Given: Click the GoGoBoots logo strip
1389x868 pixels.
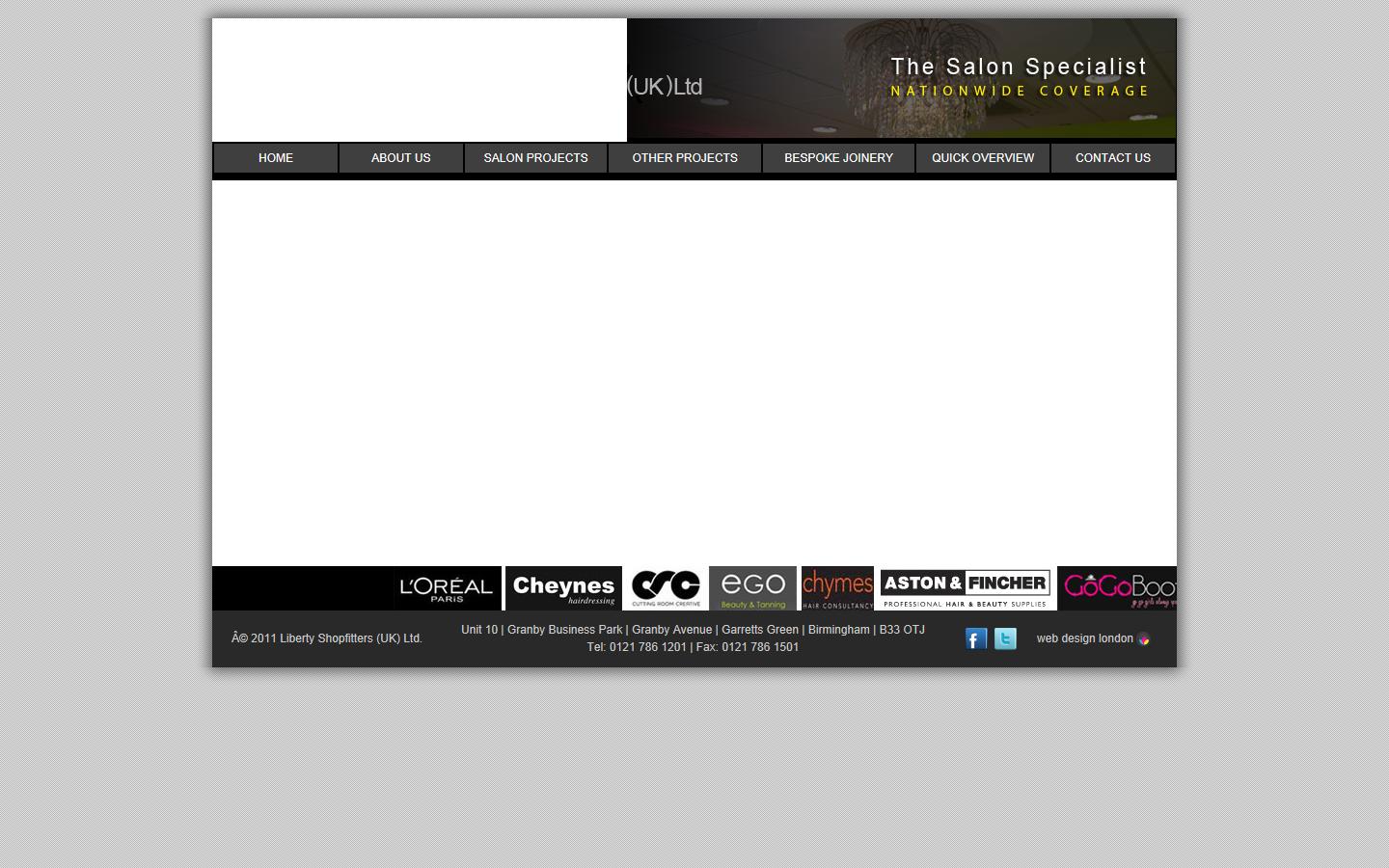Looking at the screenshot, I should 1119,587.
